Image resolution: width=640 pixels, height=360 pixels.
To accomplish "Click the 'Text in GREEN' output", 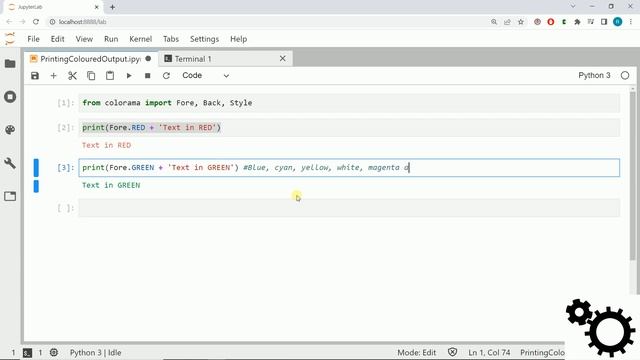I will (x=111, y=185).
